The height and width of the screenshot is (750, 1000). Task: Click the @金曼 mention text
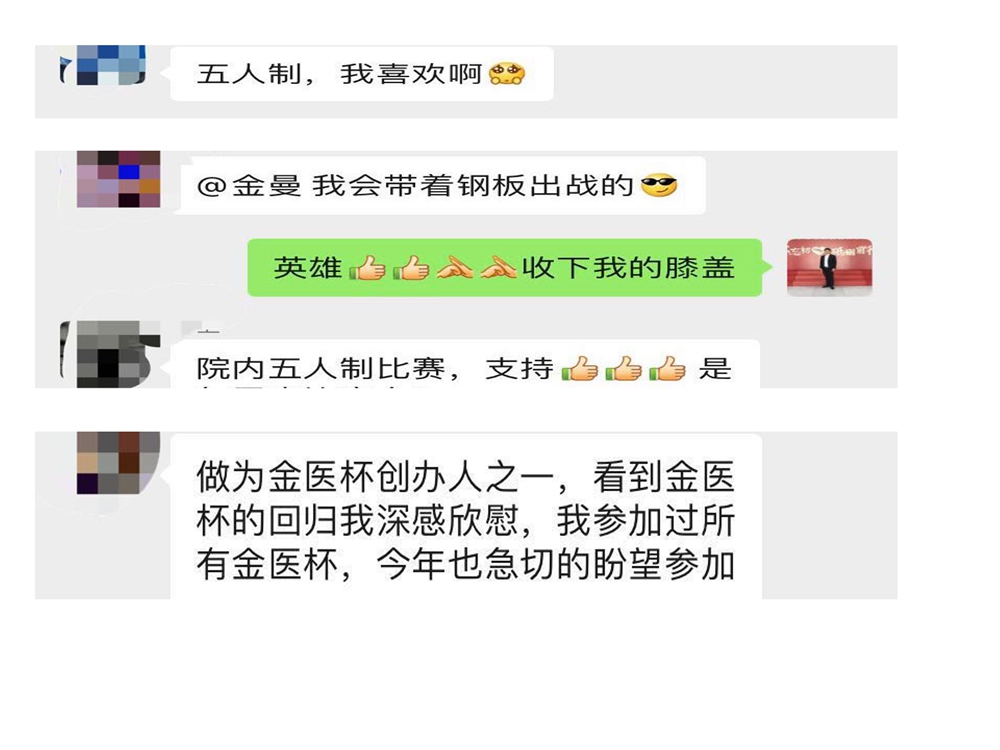(249, 186)
